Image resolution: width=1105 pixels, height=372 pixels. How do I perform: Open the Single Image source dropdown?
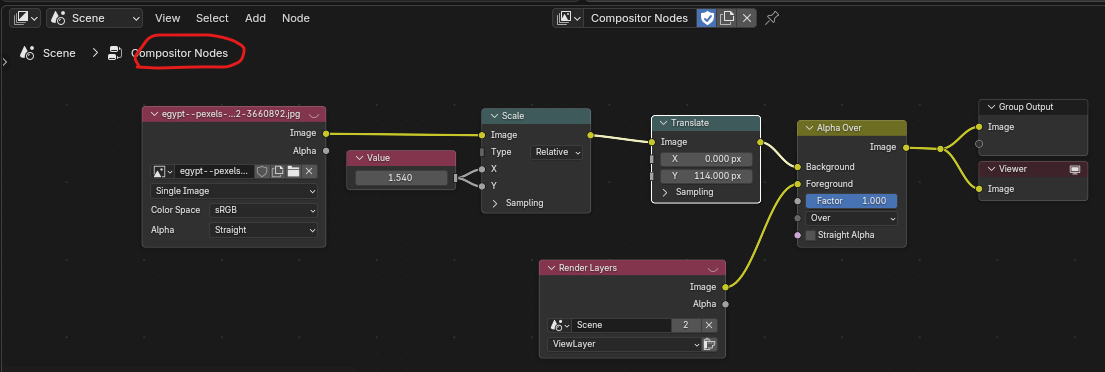point(234,191)
